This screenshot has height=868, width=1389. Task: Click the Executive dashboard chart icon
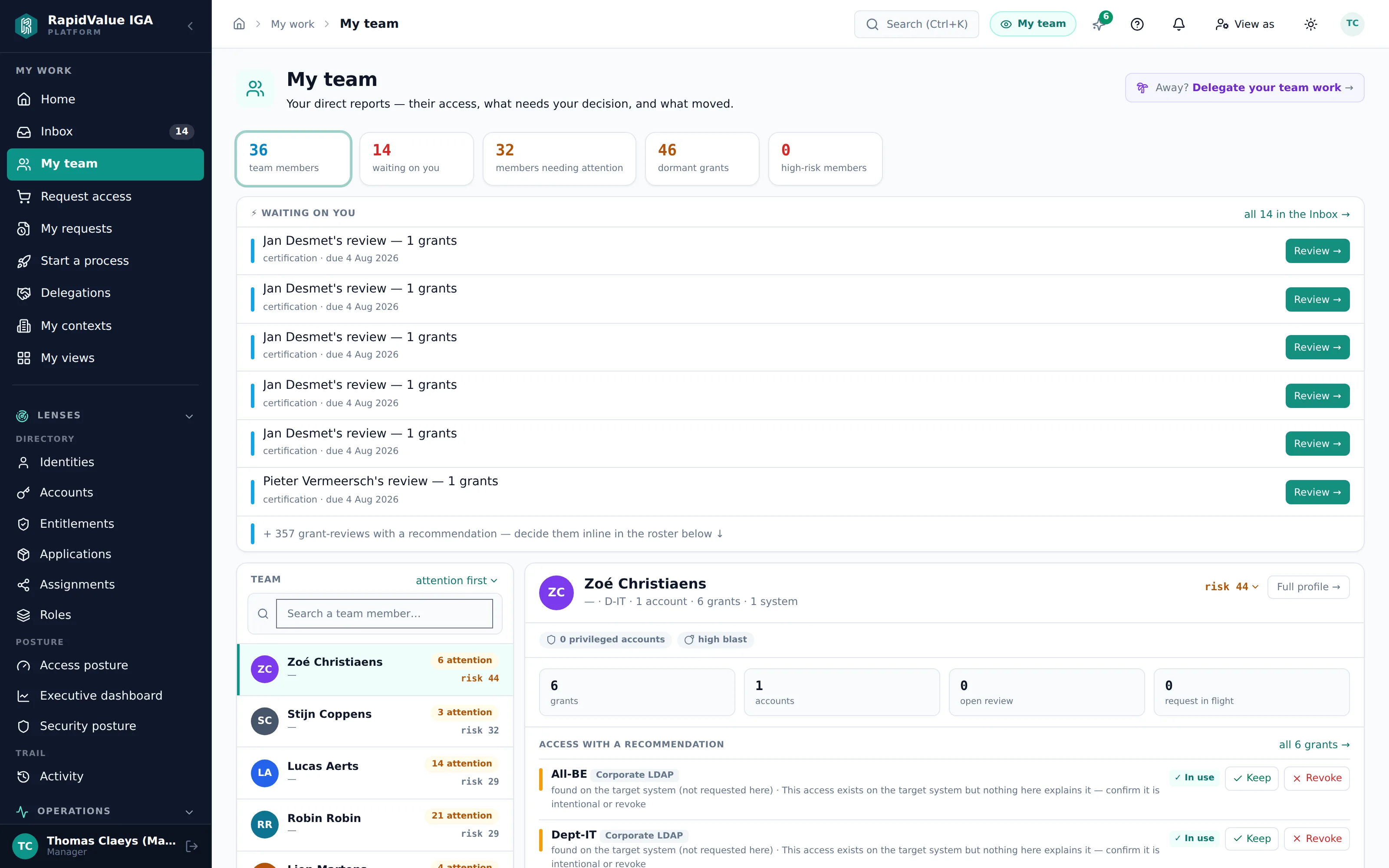[23, 696]
